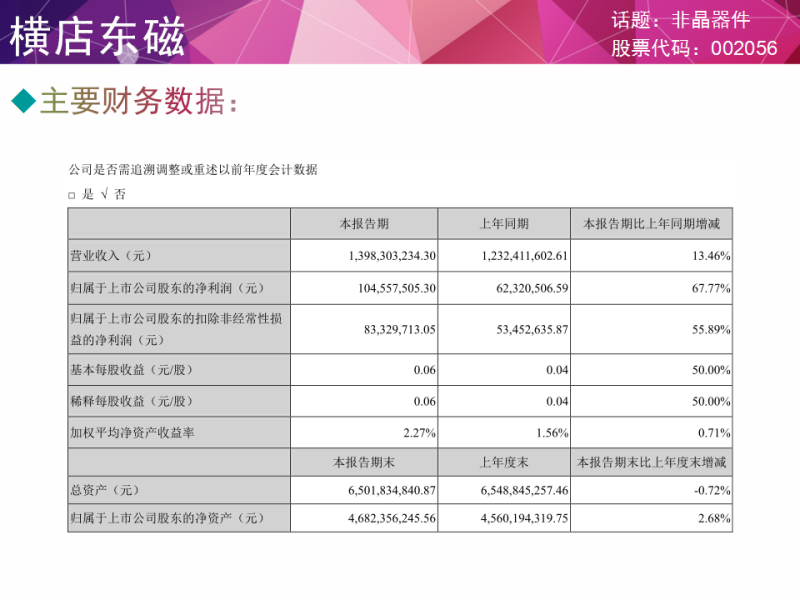
Task: Click the value 104,557,505.30
Action: [x=396, y=288]
